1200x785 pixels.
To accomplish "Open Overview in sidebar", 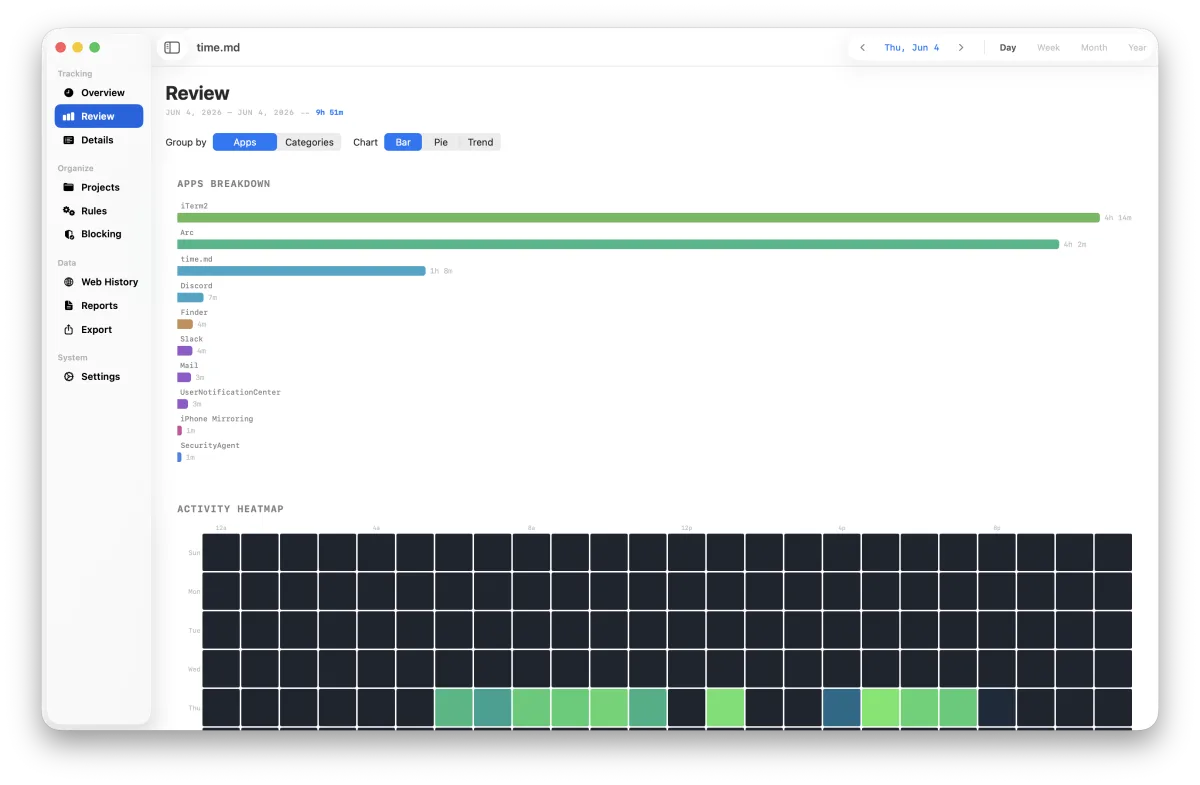I will pyautogui.click(x=99, y=93).
